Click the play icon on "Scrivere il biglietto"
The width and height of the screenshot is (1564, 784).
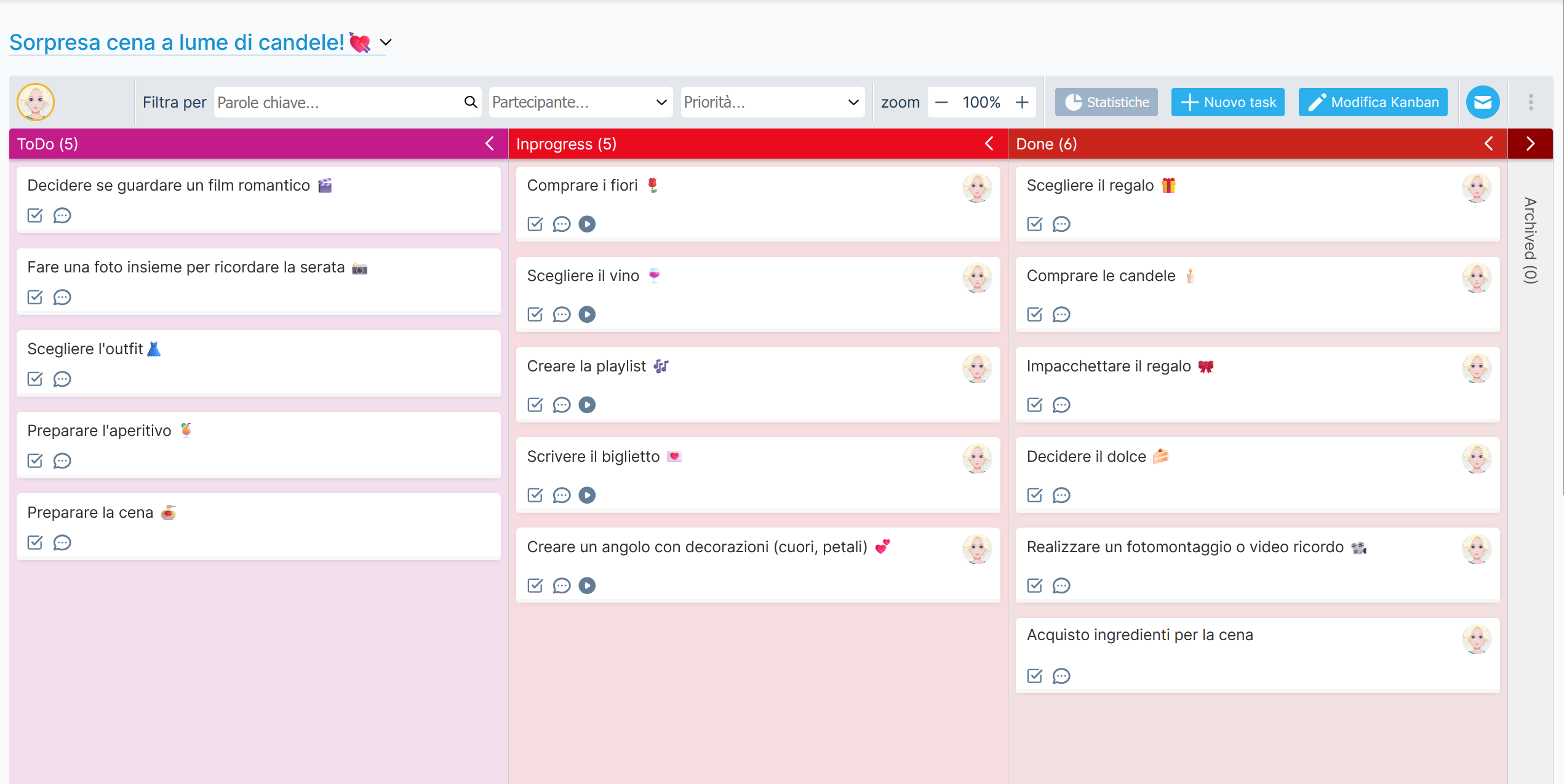coord(588,495)
